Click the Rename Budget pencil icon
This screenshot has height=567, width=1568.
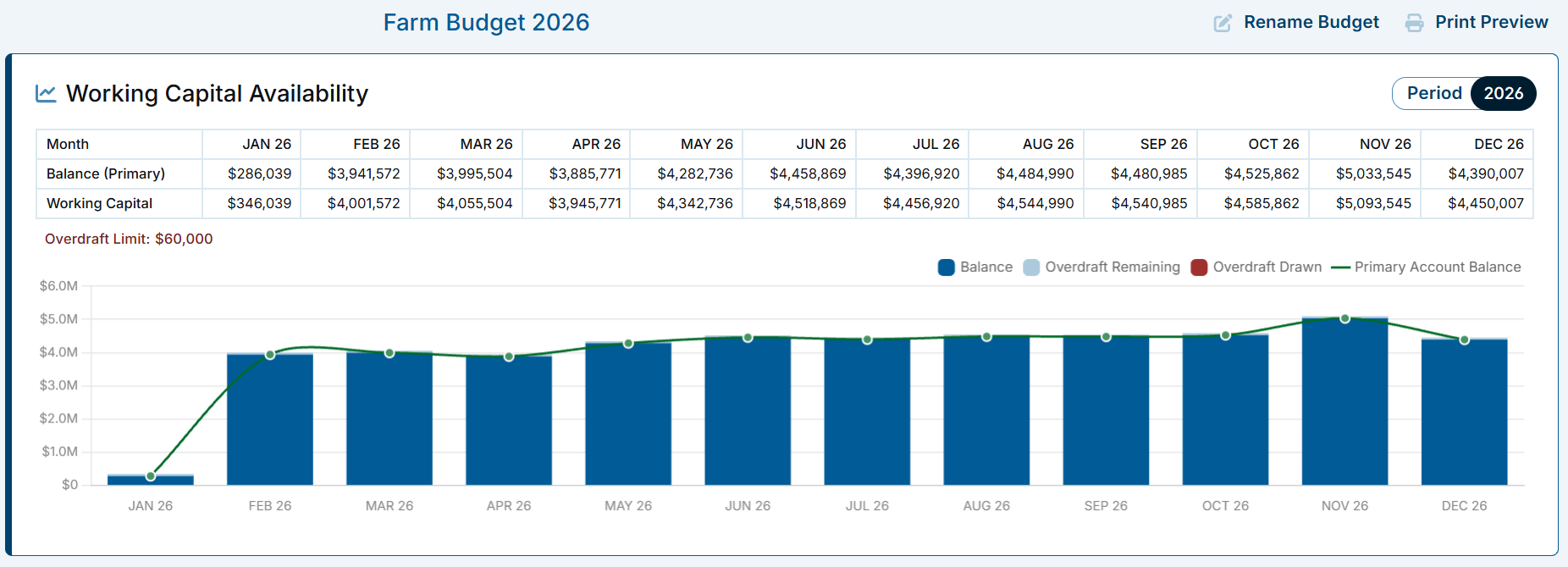click(x=1223, y=23)
